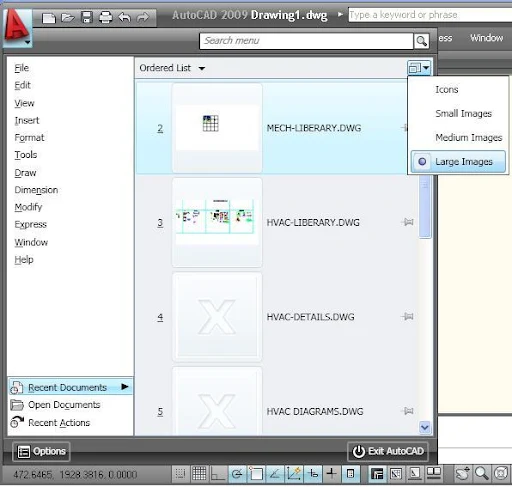This screenshot has height=487, width=512.
Task: Click in the Search menu field
Action: [x=306, y=41]
